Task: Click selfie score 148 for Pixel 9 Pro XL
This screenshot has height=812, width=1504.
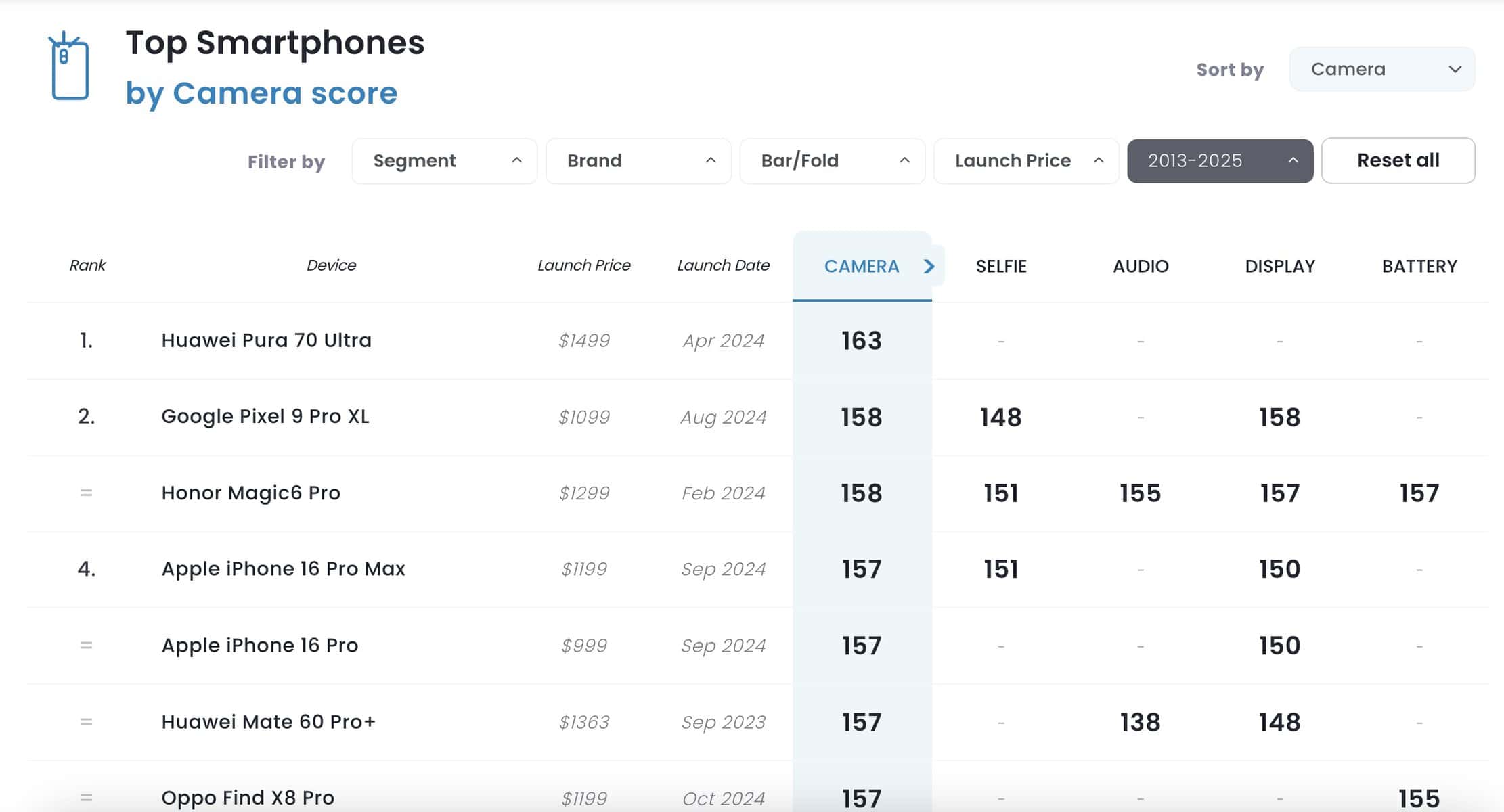Action: click(1001, 417)
